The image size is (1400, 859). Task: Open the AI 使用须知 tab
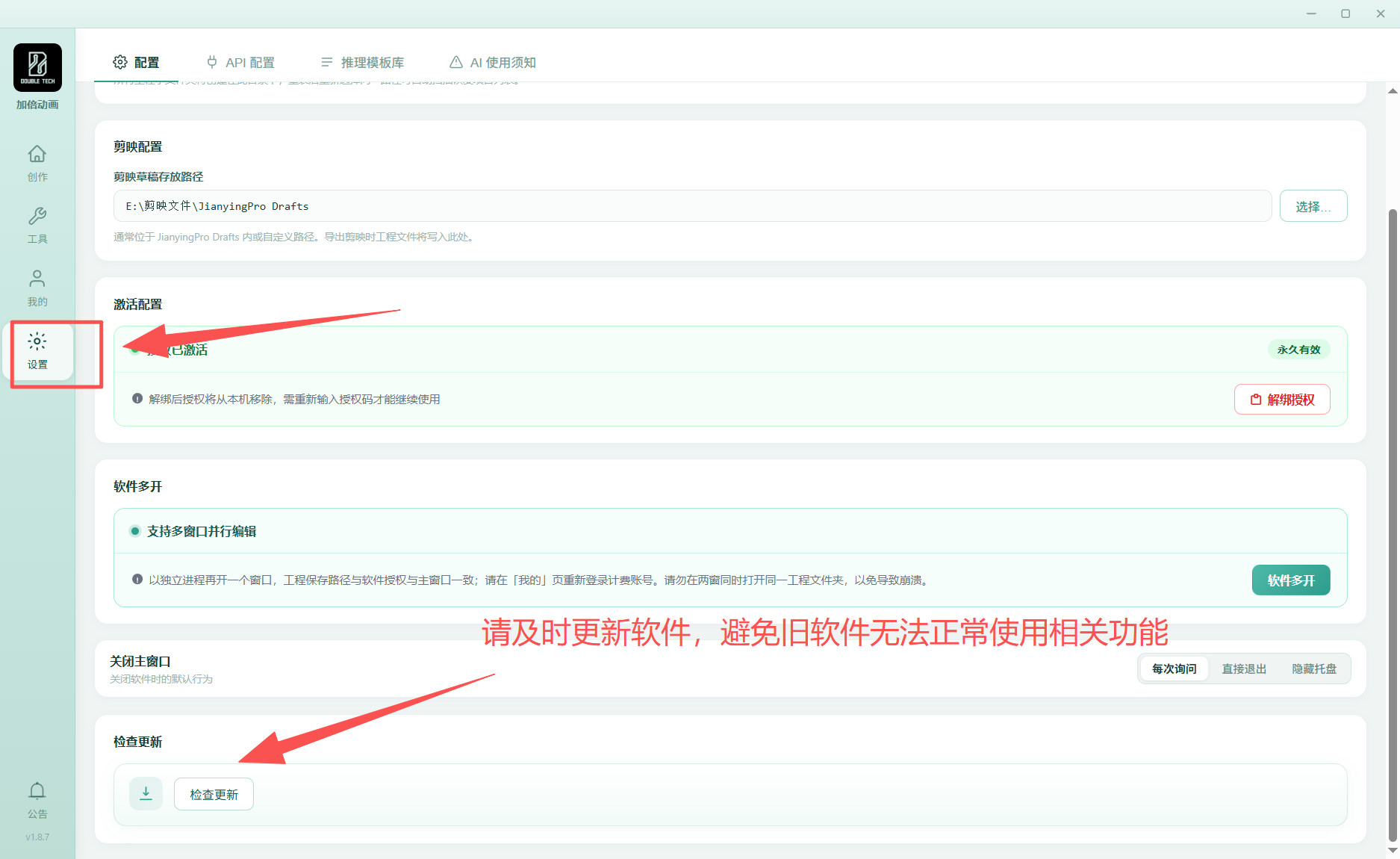493,63
